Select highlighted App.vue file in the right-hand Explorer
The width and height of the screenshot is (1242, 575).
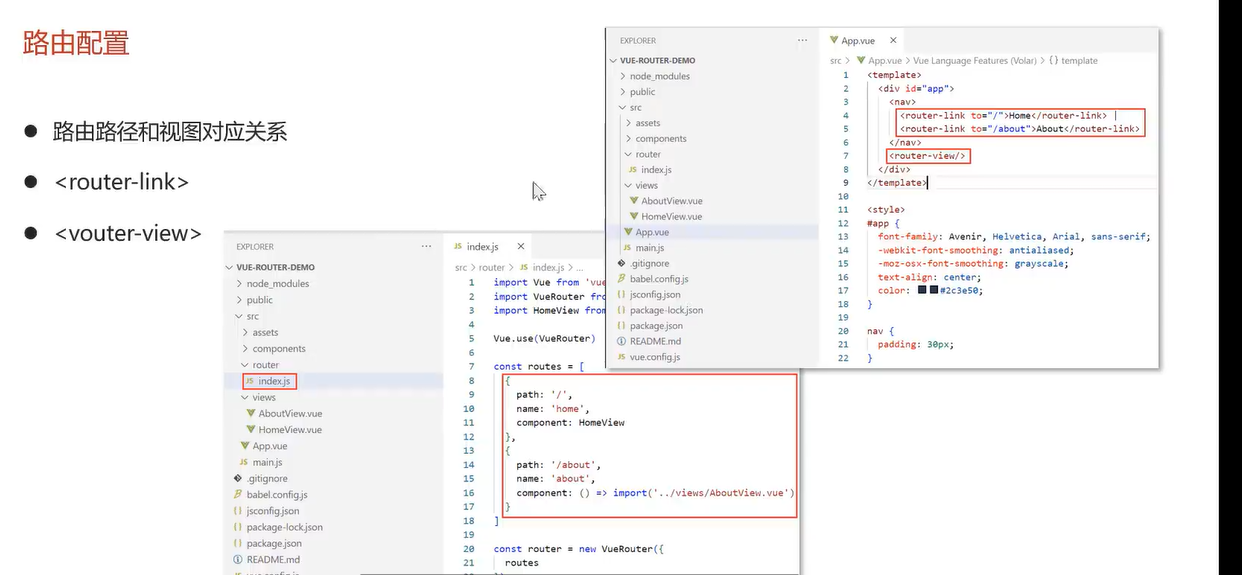[652, 232]
